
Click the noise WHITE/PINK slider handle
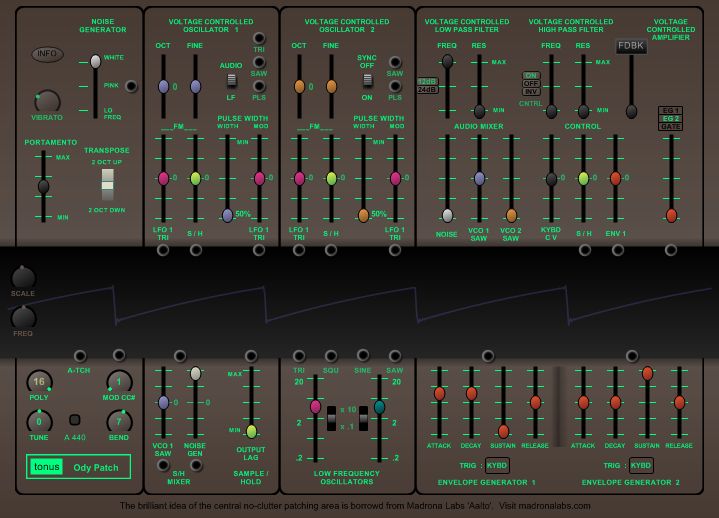click(x=95, y=61)
